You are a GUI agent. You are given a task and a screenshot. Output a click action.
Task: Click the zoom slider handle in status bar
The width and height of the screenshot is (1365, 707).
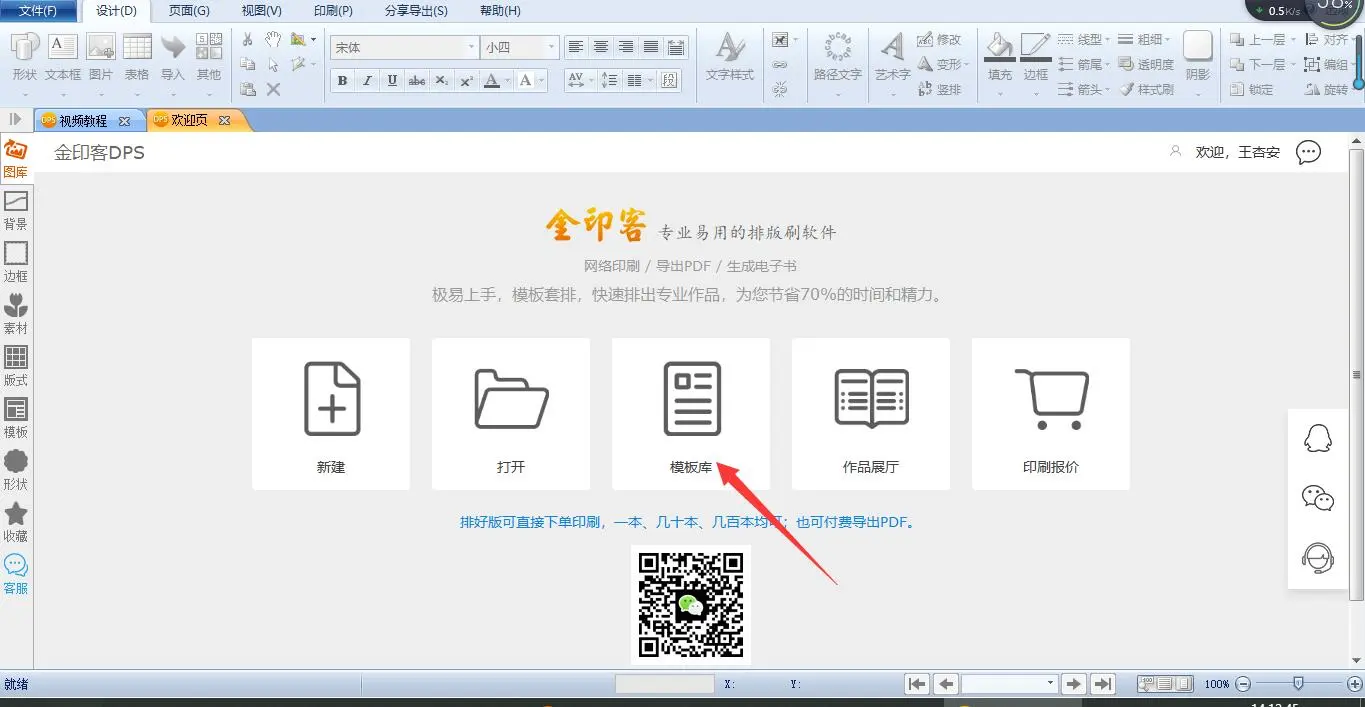coord(1298,684)
